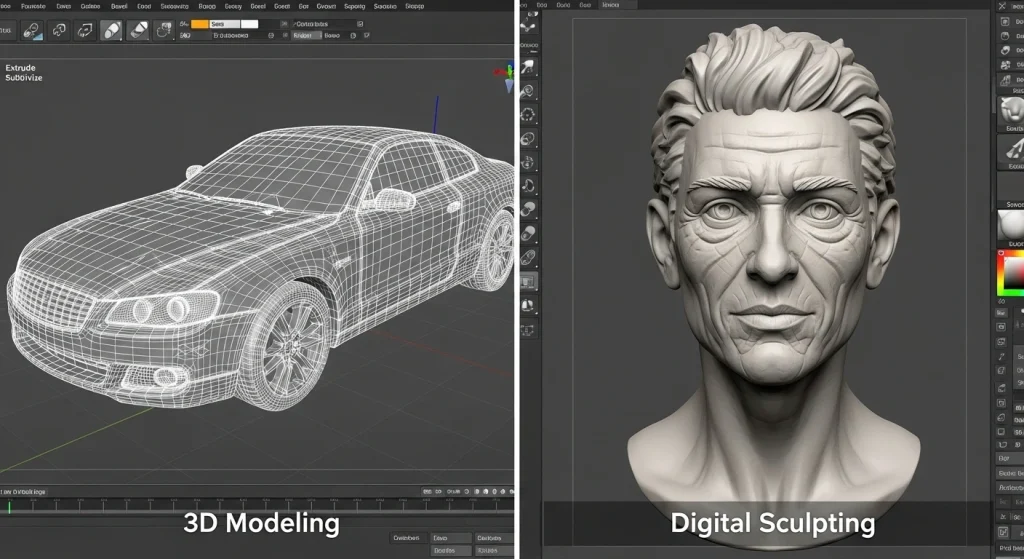Pick the white swatch beside the Sers field

(x=249, y=24)
